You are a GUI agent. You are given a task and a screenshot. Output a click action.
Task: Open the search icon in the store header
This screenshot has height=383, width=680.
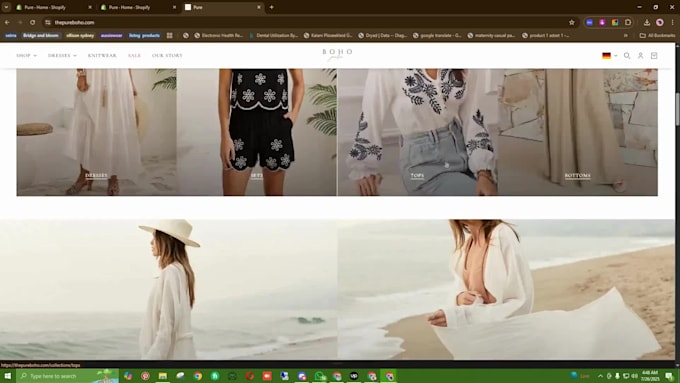(x=627, y=56)
